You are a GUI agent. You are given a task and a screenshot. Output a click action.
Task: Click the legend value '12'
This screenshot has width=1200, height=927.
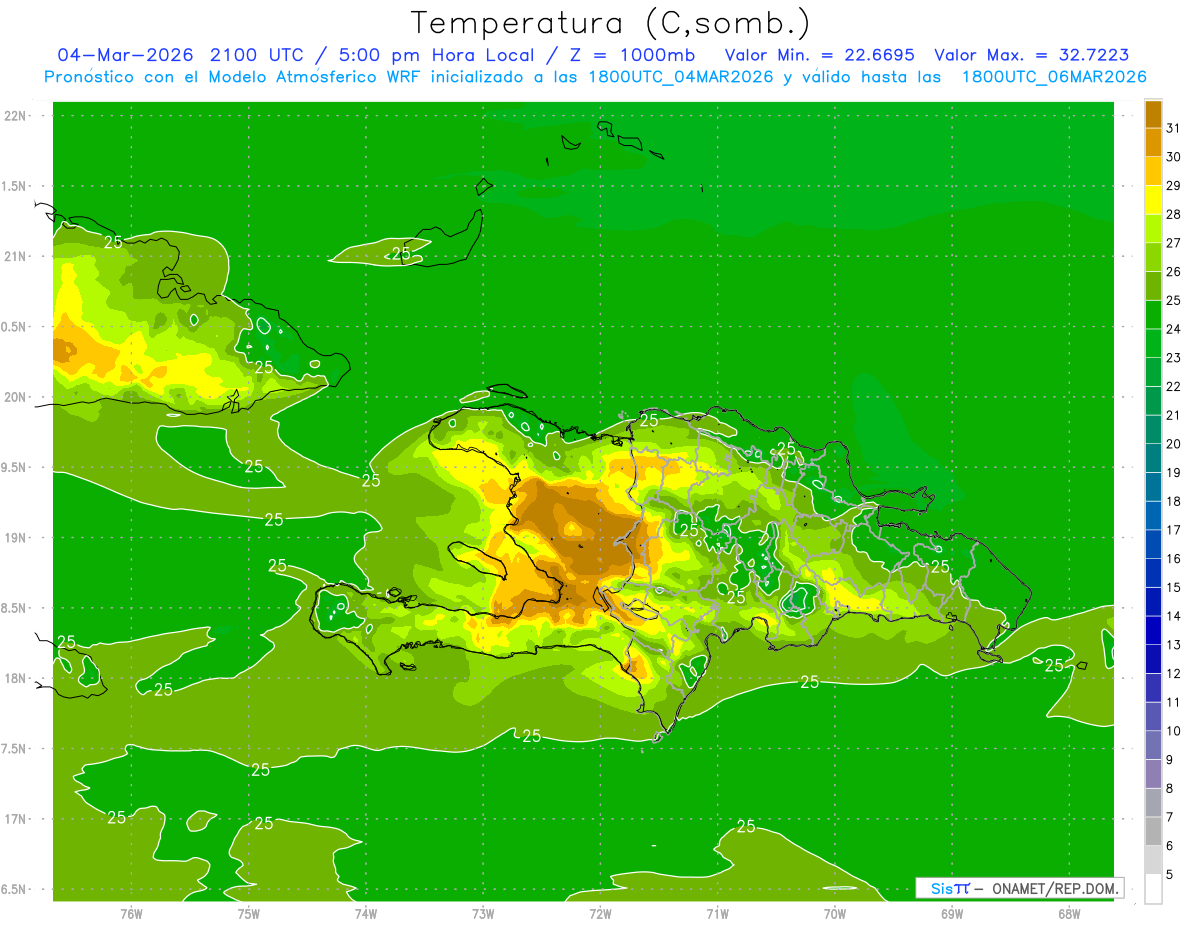pos(1173,674)
